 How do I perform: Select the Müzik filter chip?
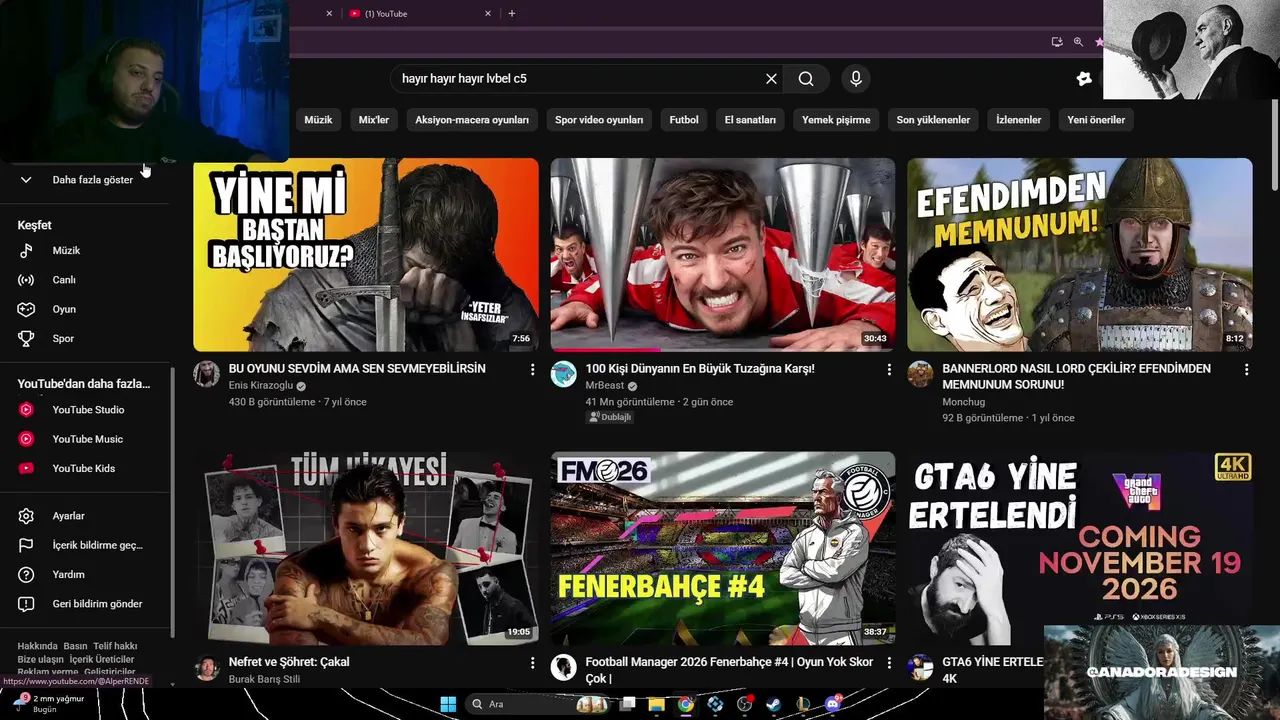(x=318, y=120)
